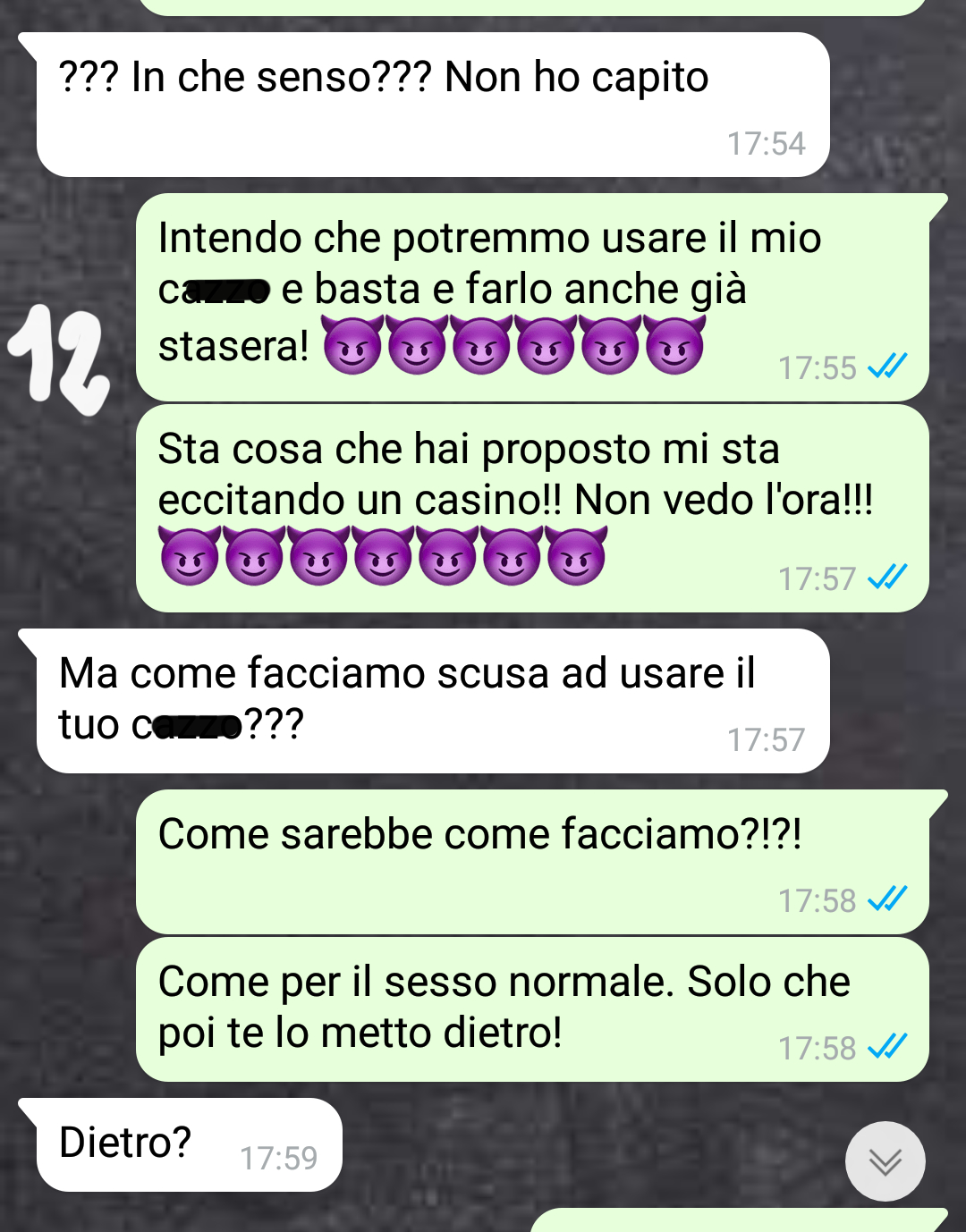Select the 'Intendo che potremmo usare' message bubble
This screenshot has height=1232, width=966.
pos(540,297)
